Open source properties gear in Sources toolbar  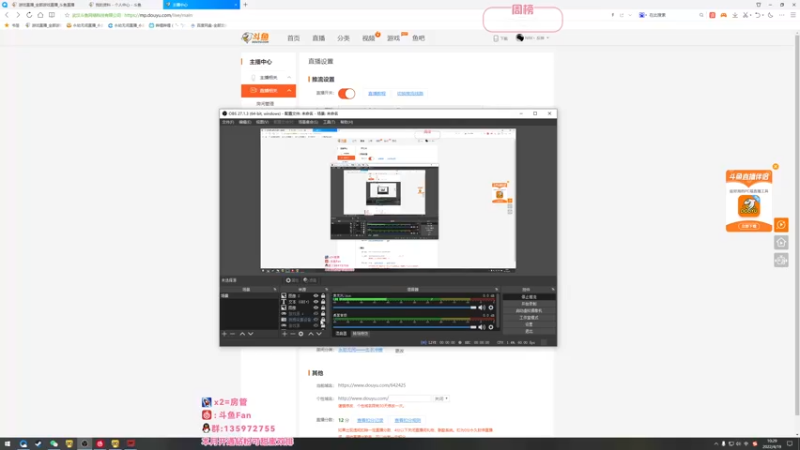[x=301, y=334]
